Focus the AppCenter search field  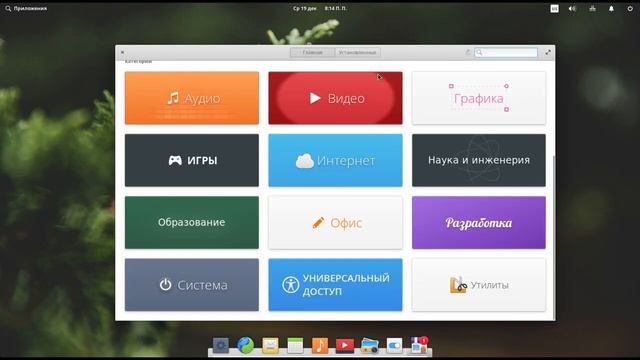506,52
